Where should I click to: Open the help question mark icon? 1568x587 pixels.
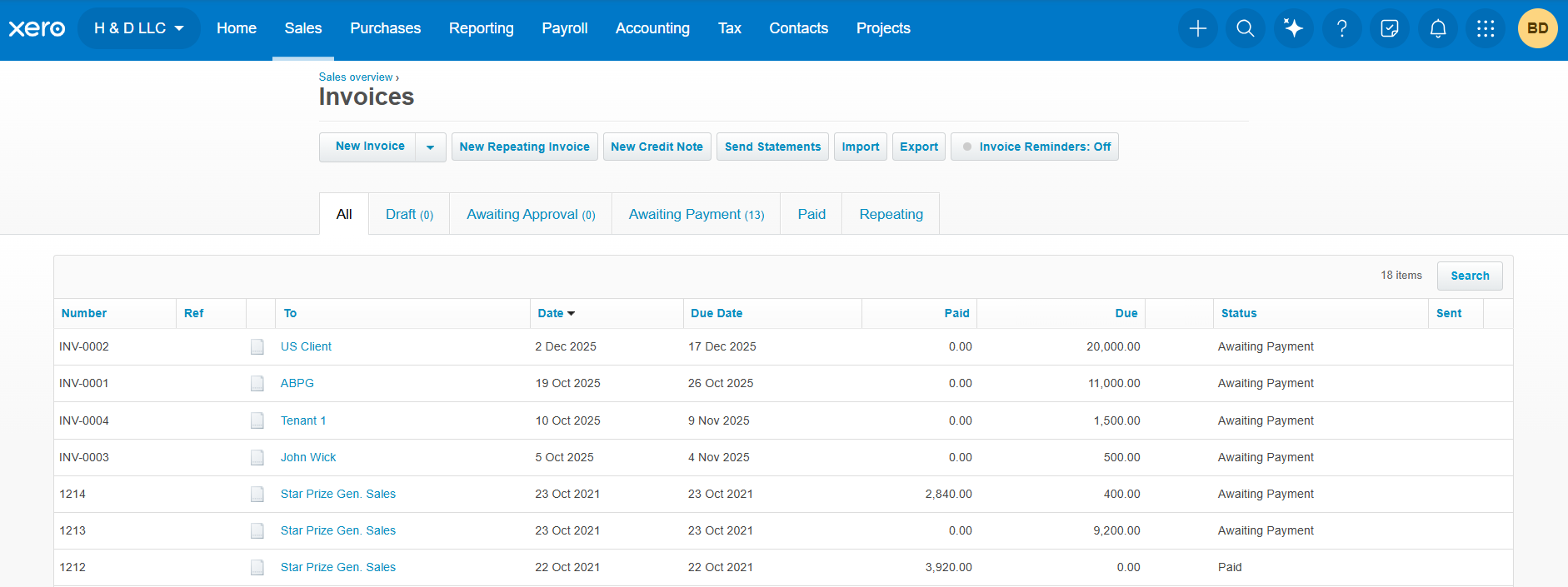click(1341, 28)
